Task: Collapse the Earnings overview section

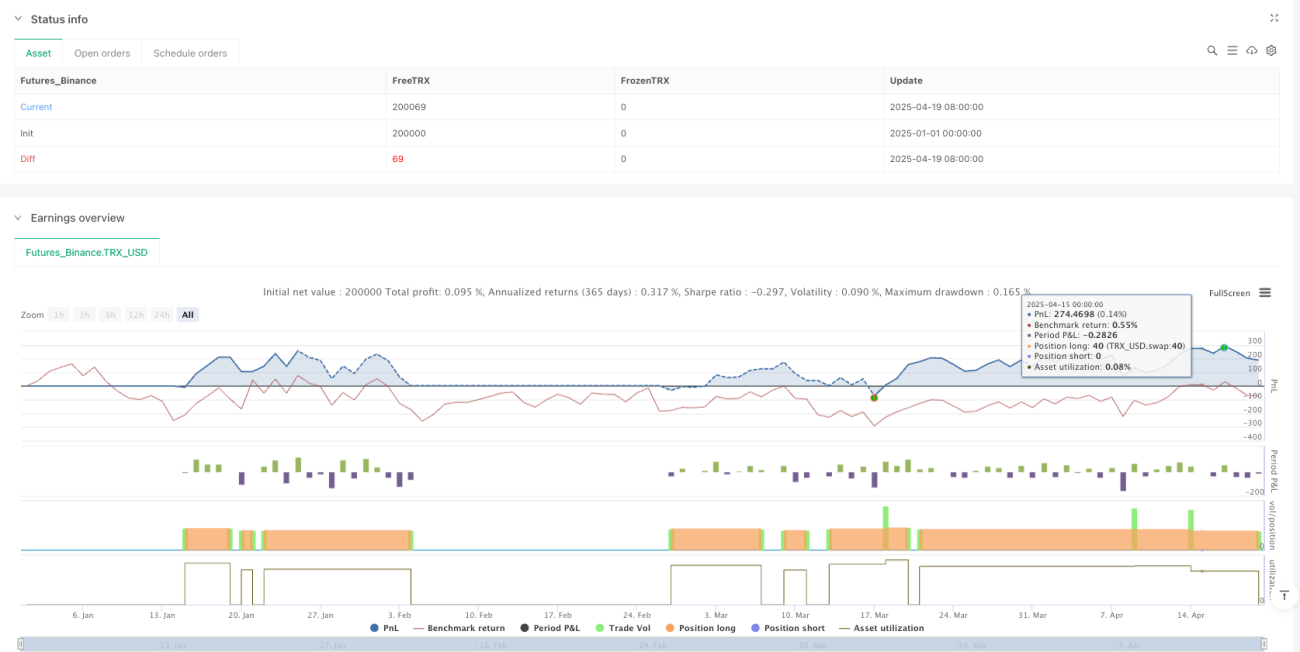Action: coord(18,218)
